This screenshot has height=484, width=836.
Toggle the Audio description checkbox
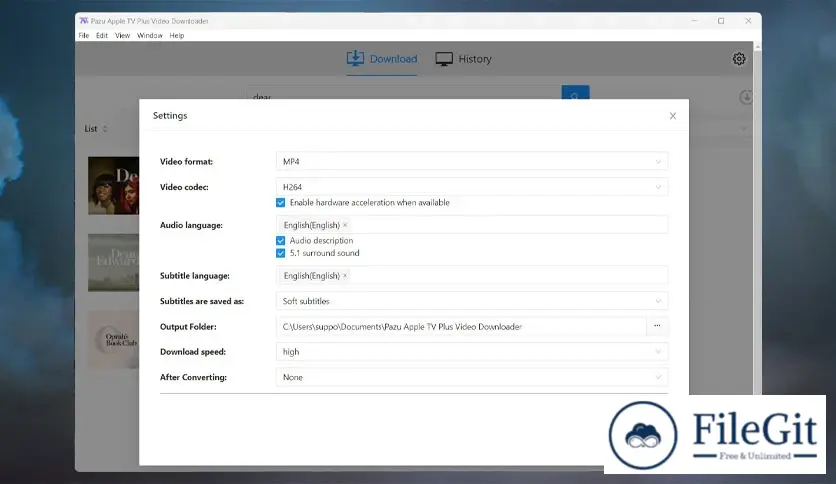(280, 240)
